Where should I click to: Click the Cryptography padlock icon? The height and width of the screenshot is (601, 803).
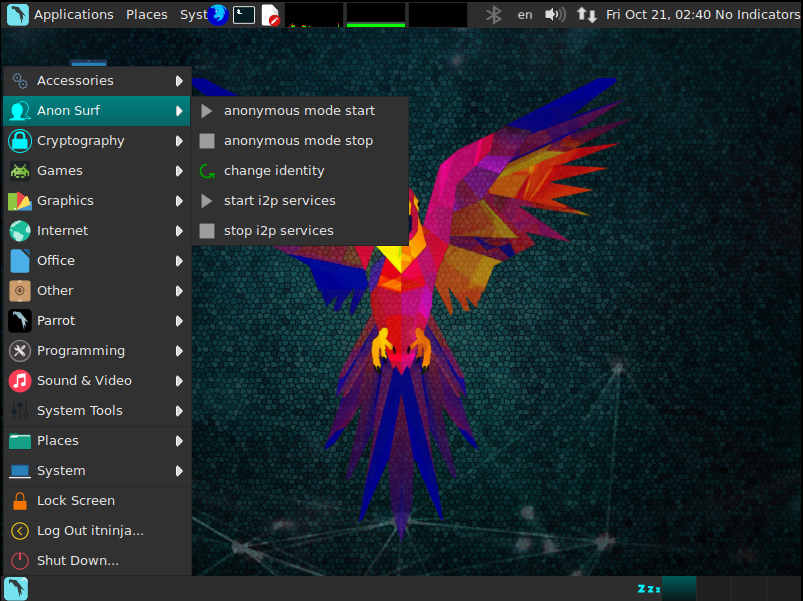20,141
